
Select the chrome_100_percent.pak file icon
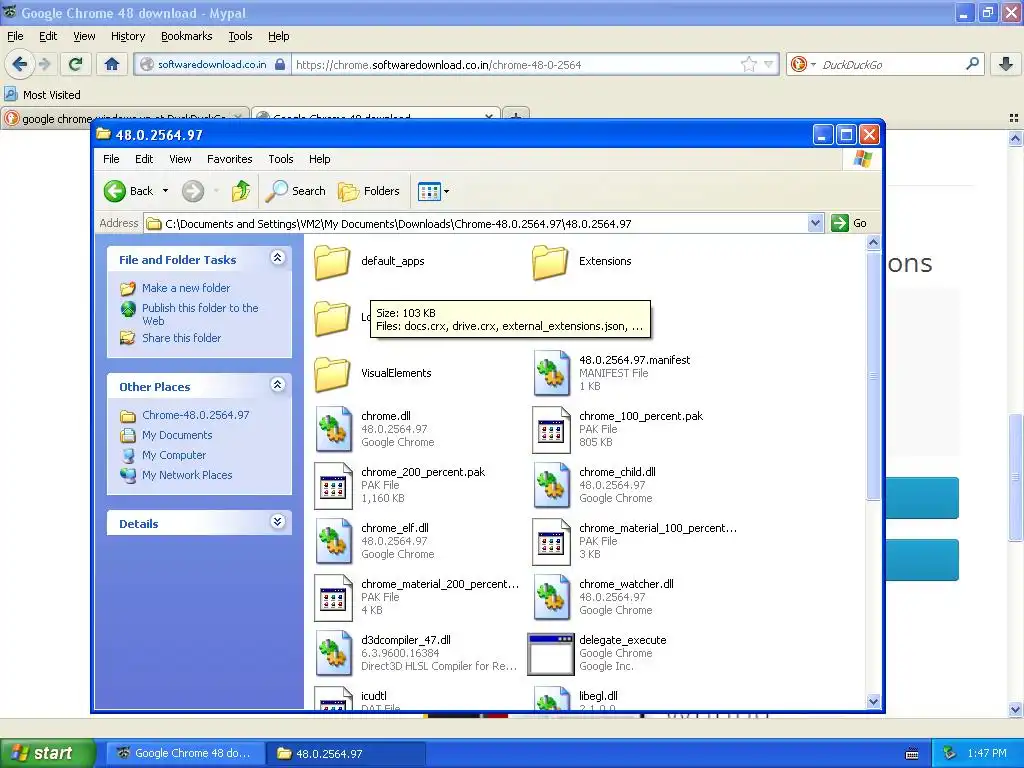point(551,430)
